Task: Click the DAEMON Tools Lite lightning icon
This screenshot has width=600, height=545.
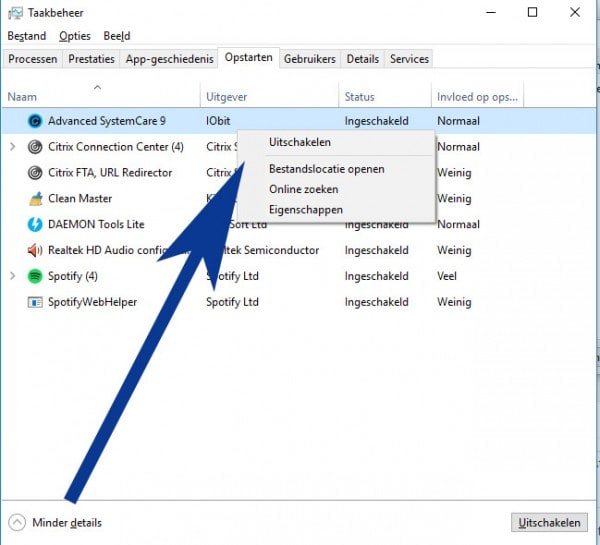Action: [x=35, y=224]
